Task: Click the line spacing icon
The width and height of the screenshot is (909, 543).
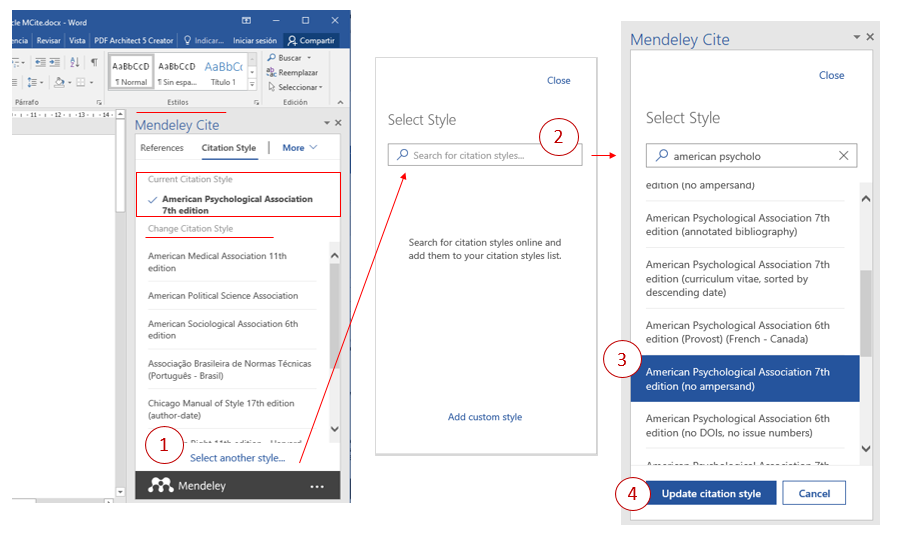Action: click(32, 82)
